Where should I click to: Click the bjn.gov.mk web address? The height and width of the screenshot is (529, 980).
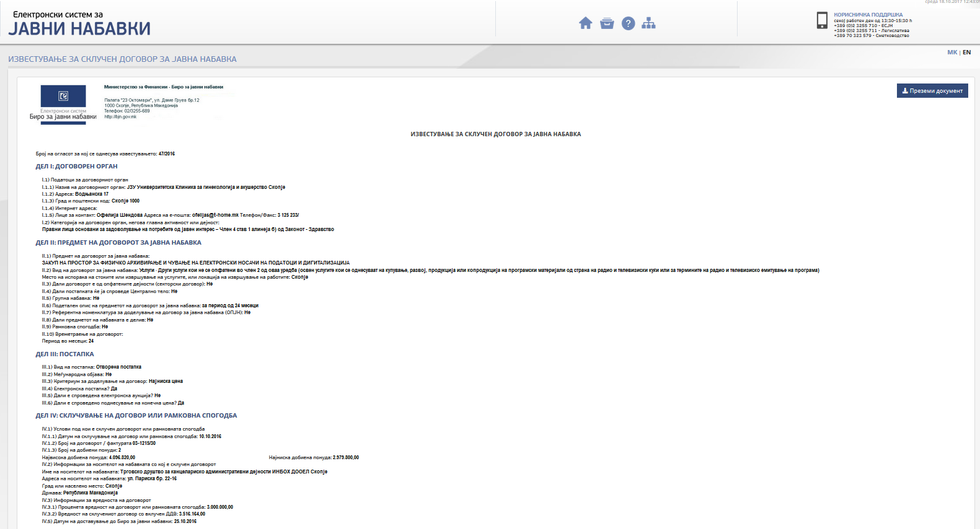[120, 117]
